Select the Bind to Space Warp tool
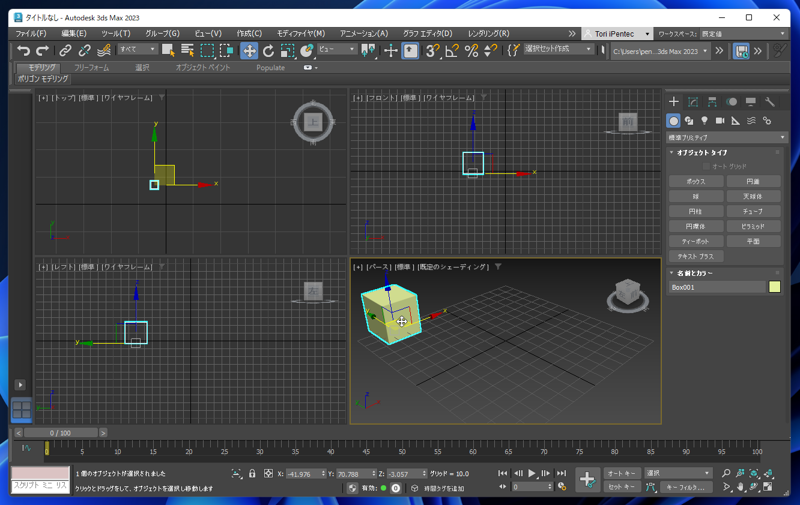 click(104, 50)
